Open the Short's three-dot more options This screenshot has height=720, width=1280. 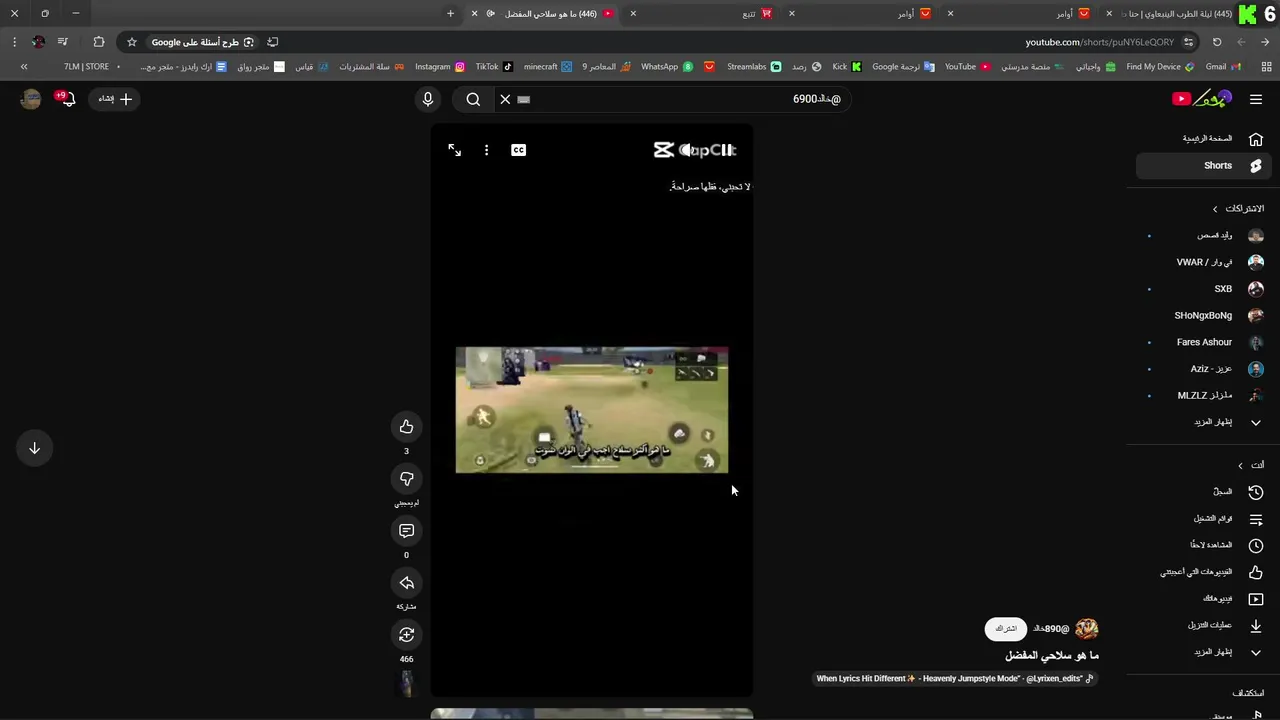point(486,150)
